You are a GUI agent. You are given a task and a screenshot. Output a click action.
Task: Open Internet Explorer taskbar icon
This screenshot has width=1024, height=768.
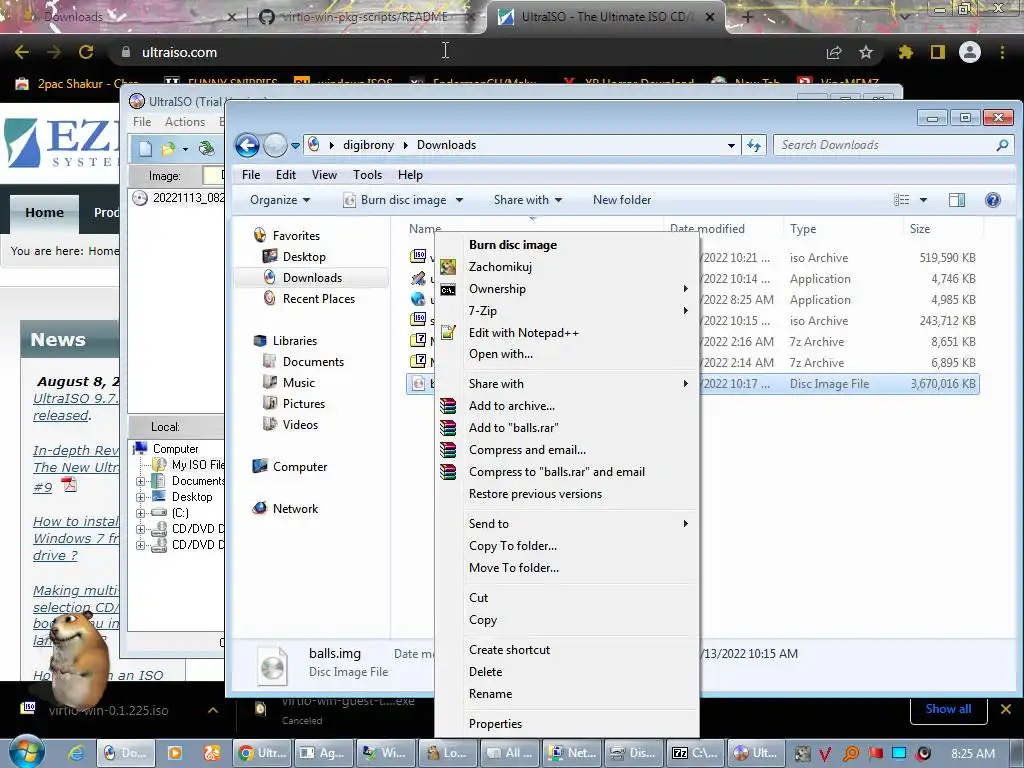tap(76, 753)
